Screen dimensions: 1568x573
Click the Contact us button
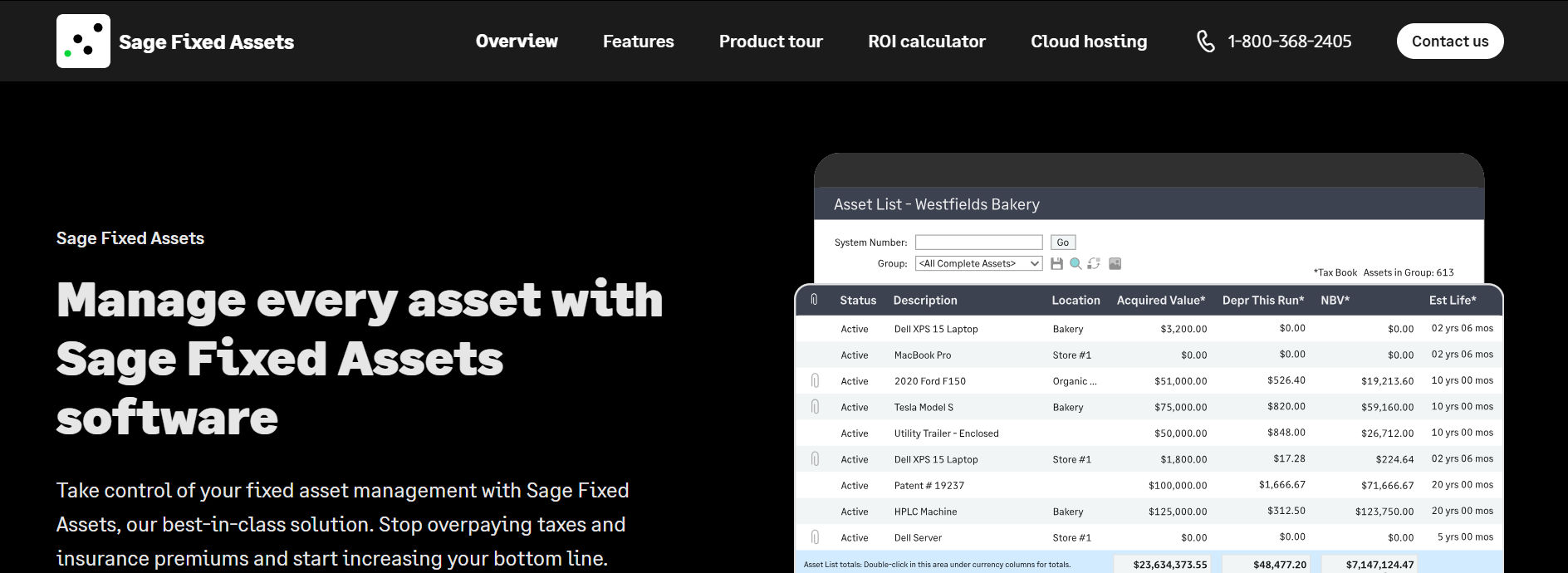click(1450, 41)
